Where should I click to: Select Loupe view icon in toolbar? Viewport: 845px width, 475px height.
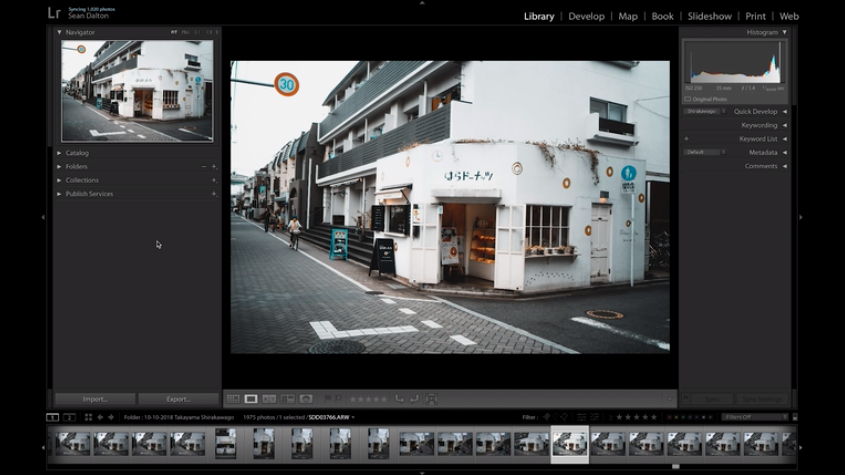point(251,399)
